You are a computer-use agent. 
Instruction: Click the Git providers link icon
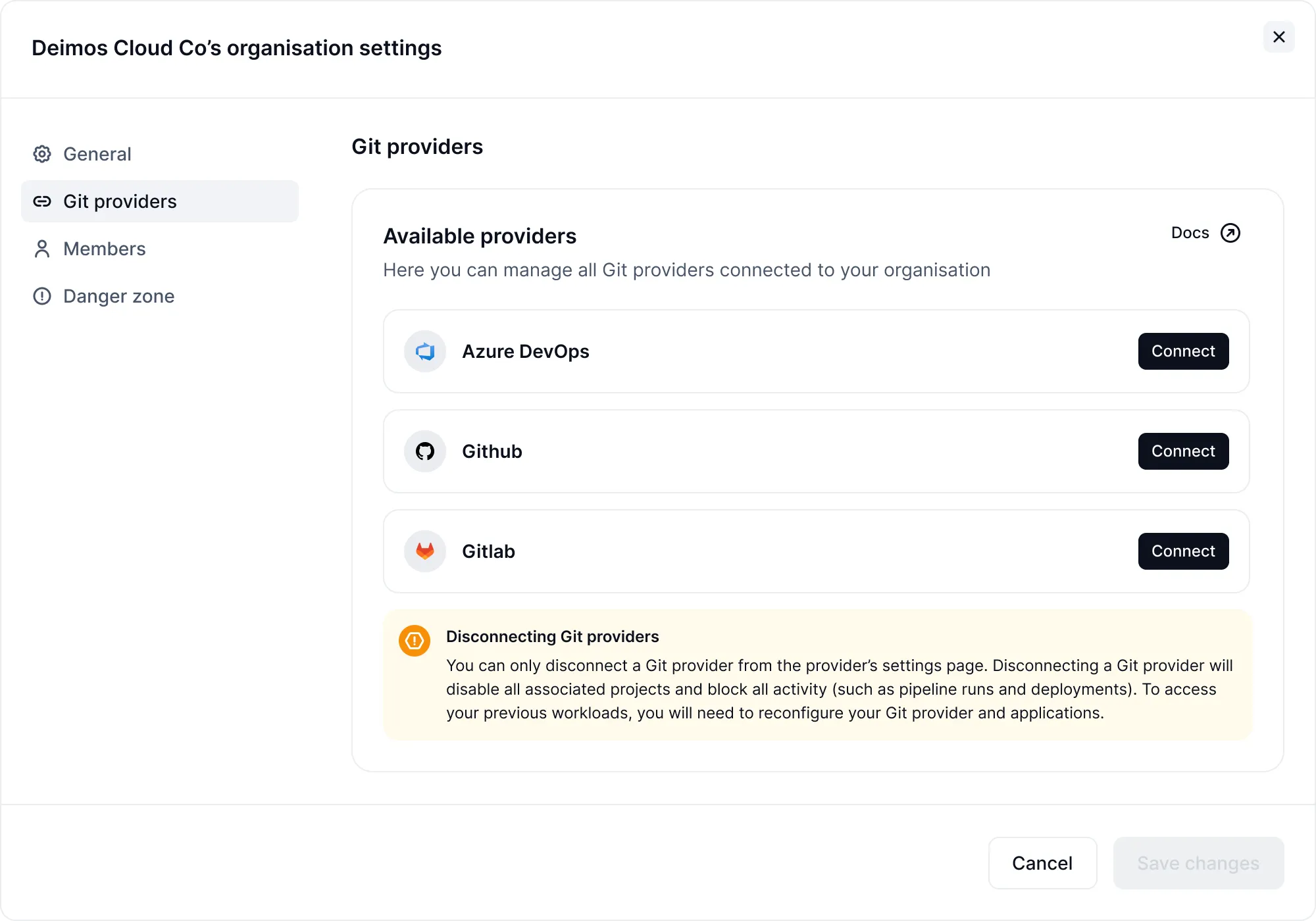pyautogui.click(x=42, y=201)
